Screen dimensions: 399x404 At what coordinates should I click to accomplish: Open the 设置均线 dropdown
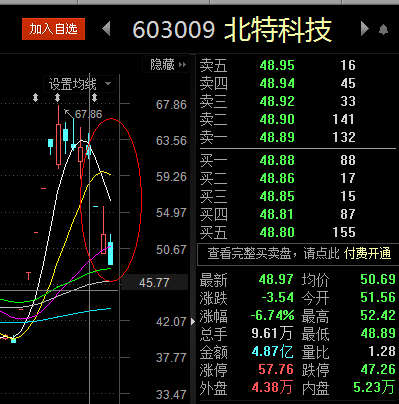pos(80,84)
